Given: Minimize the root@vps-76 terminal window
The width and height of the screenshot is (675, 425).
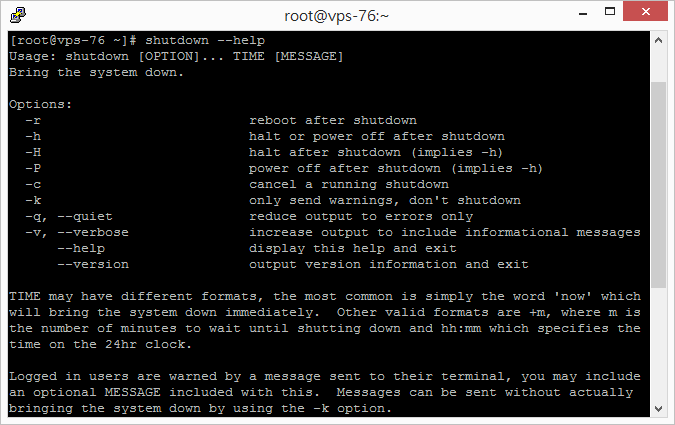Looking at the screenshot, I should [583, 12].
